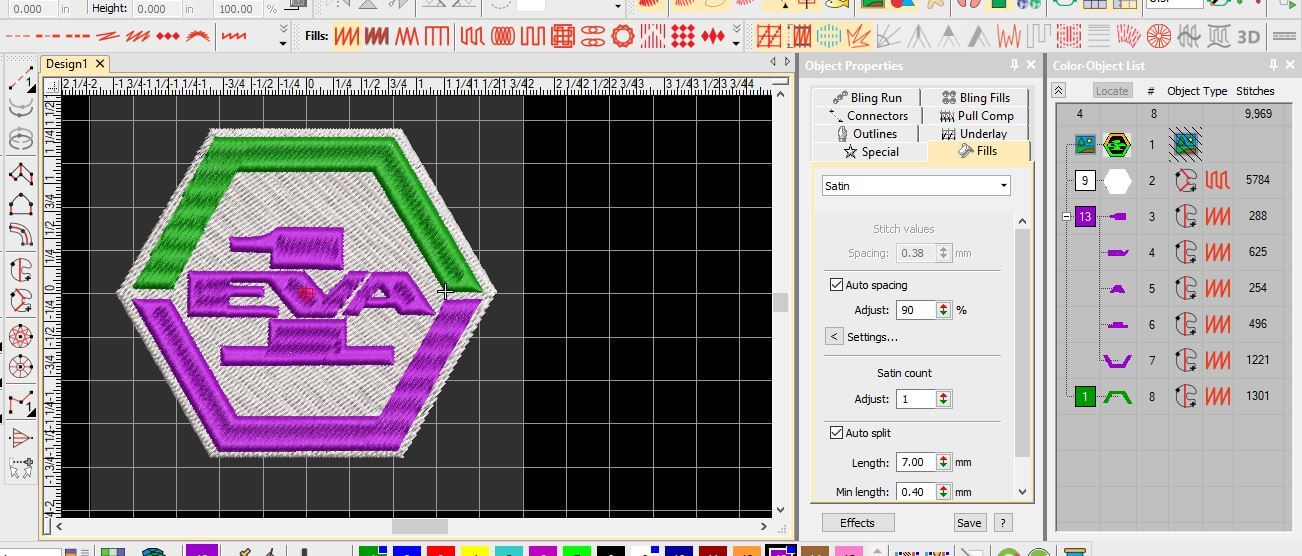Select the cross stitch dotted fill icon
This screenshot has height=556, width=1302.
click(x=682, y=37)
